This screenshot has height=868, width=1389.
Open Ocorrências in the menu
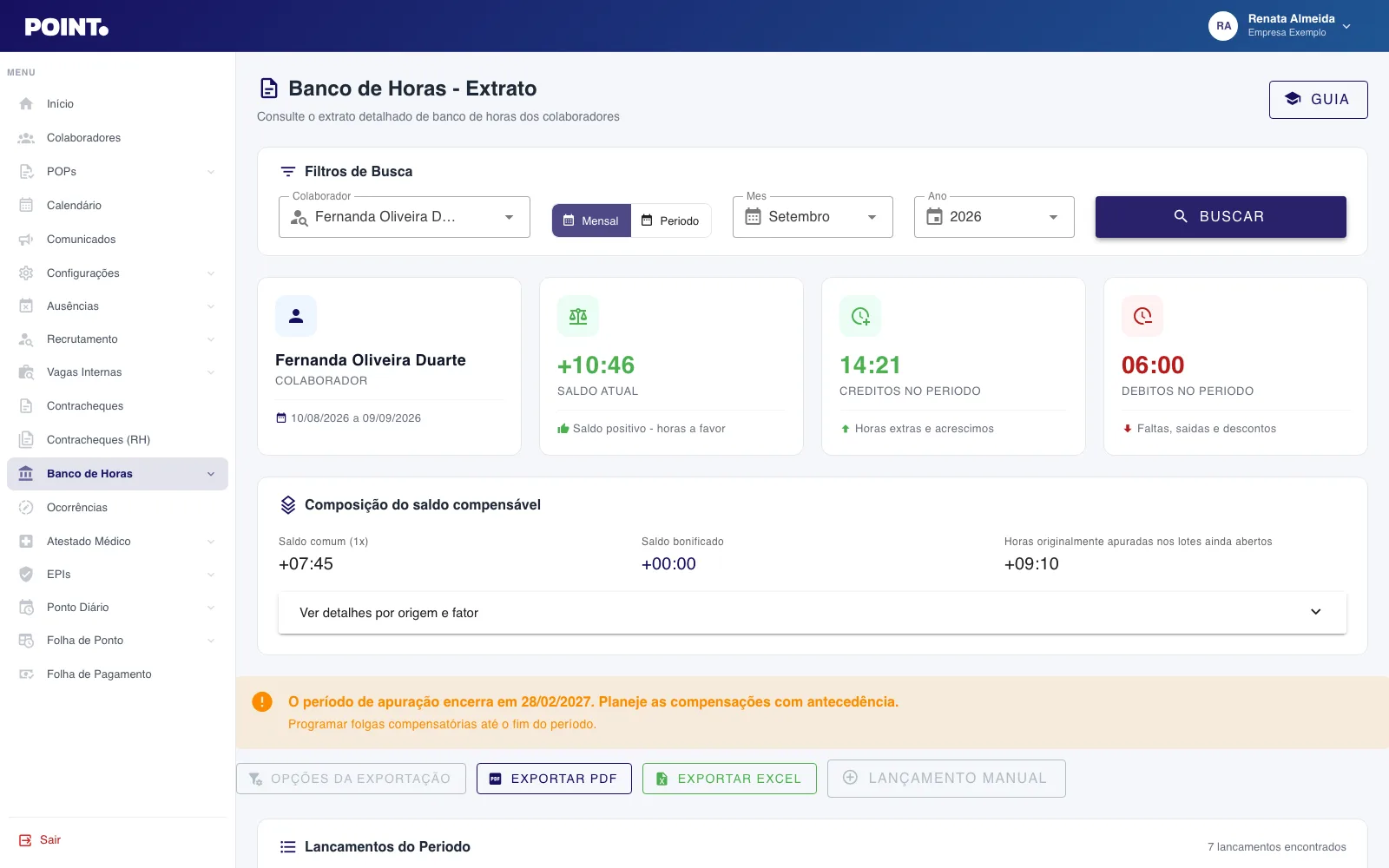117,507
